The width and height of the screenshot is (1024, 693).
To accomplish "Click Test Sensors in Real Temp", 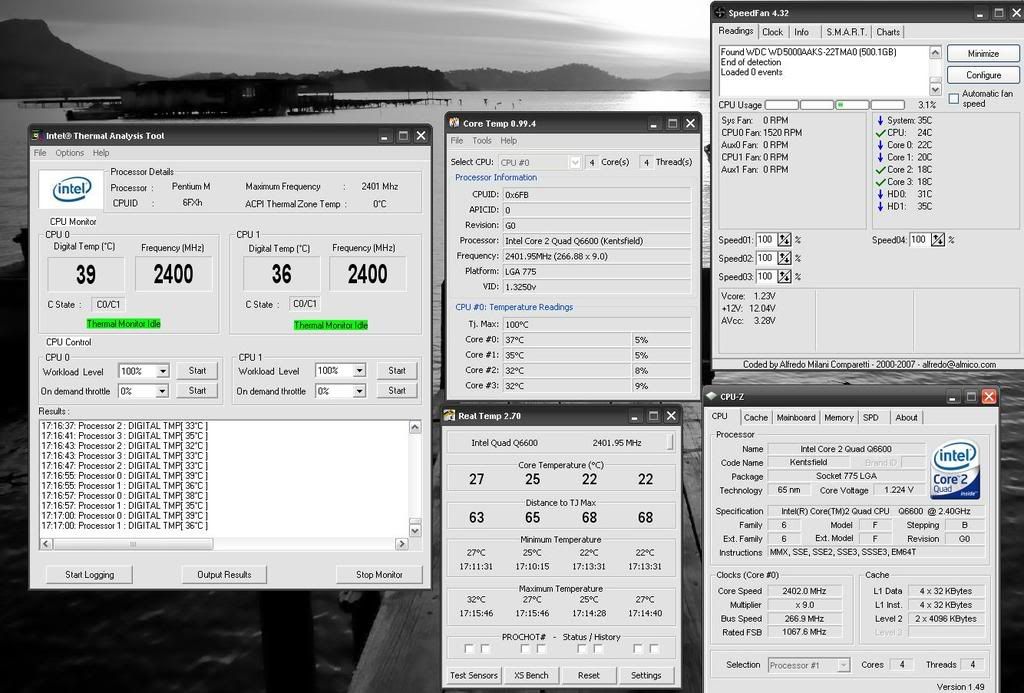I will click(x=474, y=675).
